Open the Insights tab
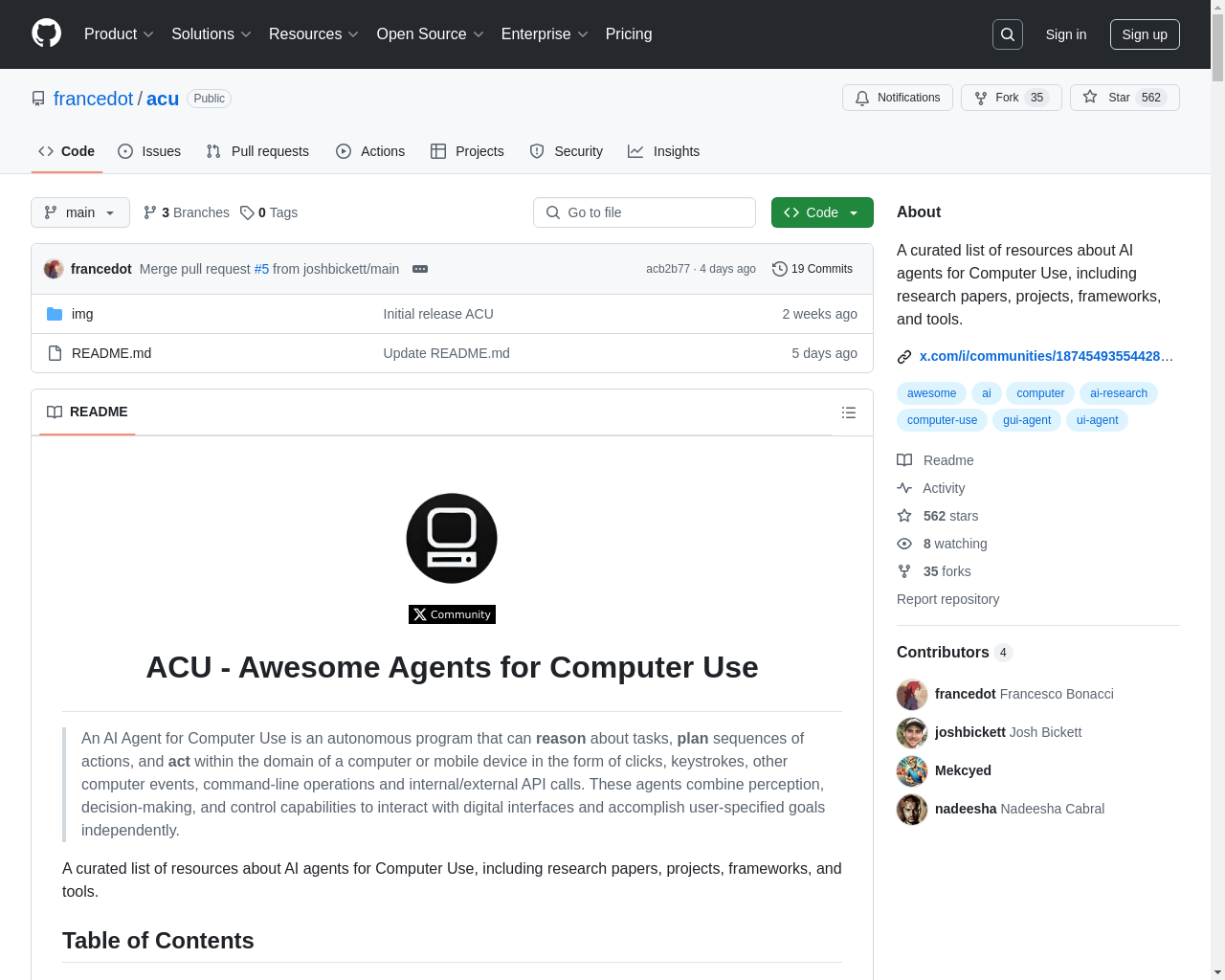 coord(664,151)
